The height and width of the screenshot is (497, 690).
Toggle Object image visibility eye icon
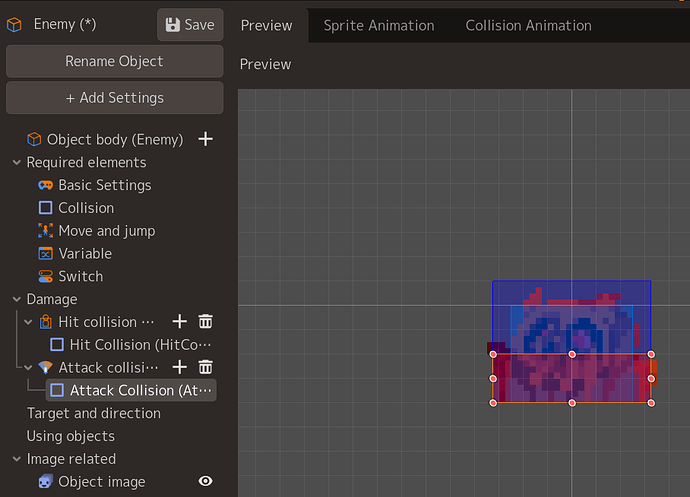(x=206, y=481)
